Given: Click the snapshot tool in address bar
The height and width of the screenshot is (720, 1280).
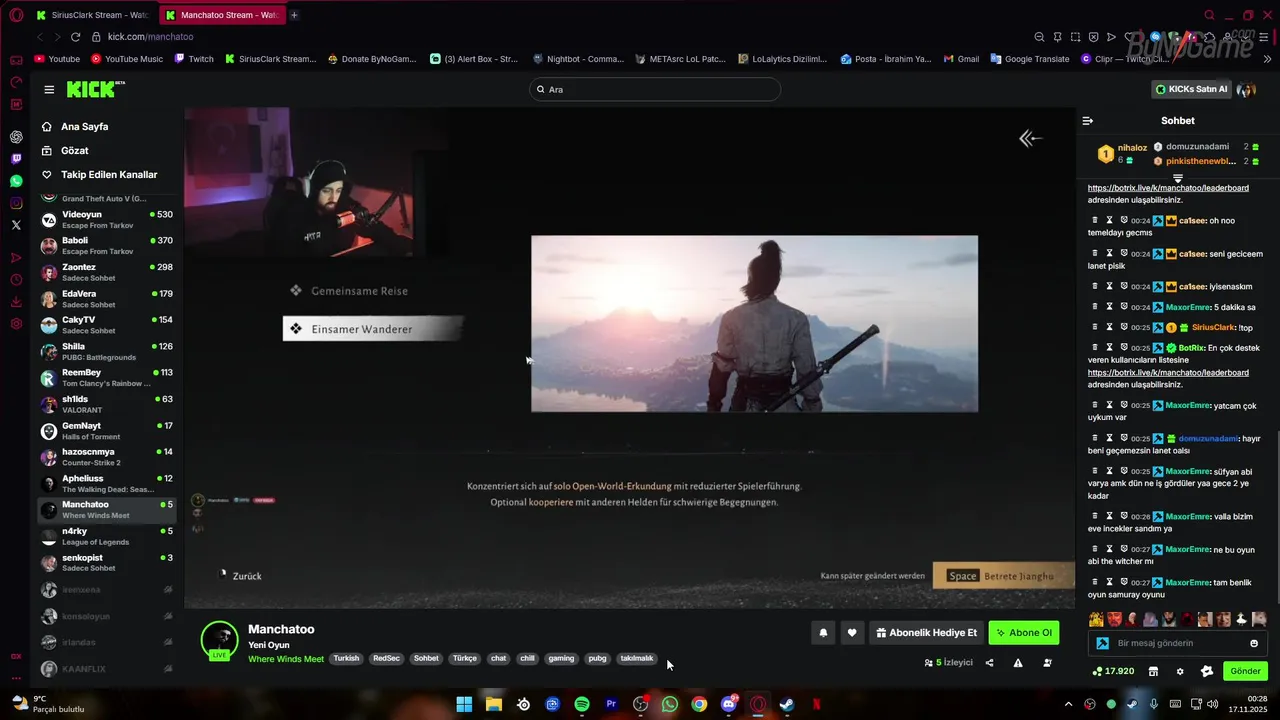Looking at the screenshot, I should [1075, 37].
